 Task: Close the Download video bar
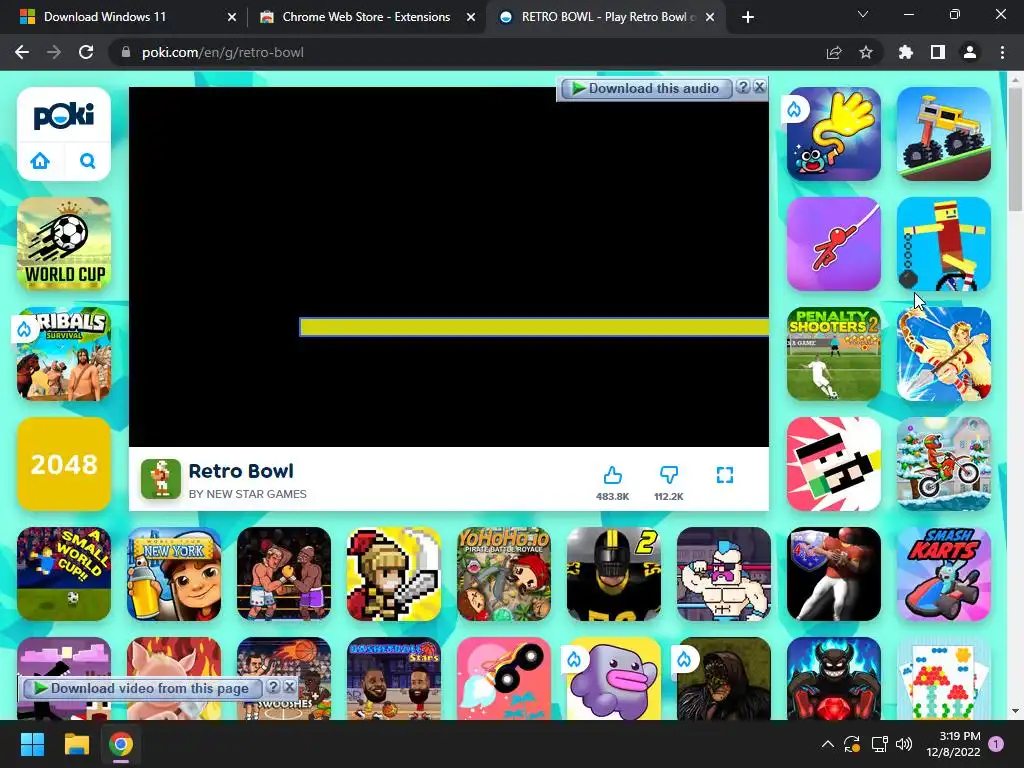pos(289,687)
